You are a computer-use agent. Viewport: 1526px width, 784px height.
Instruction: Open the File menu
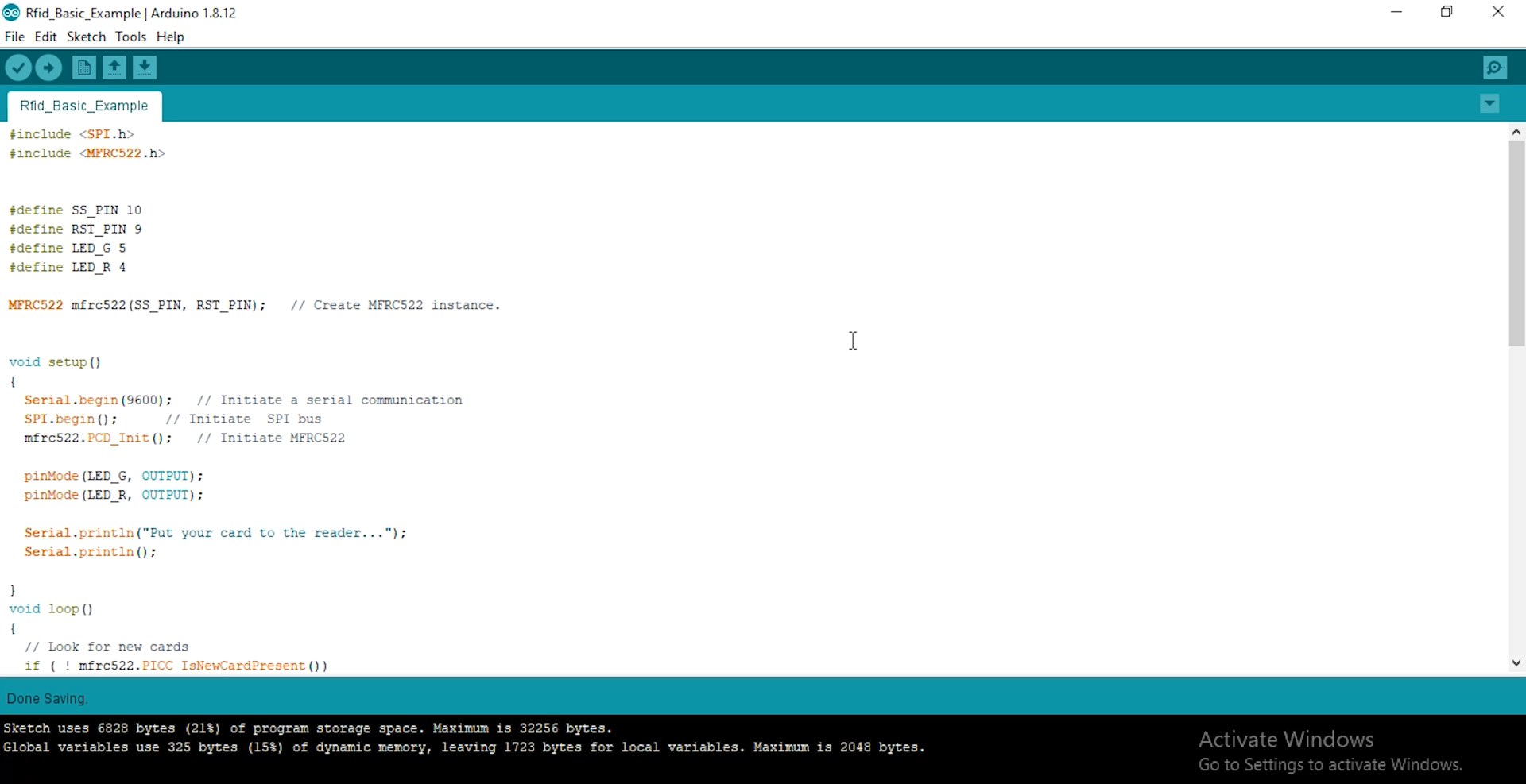14,37
